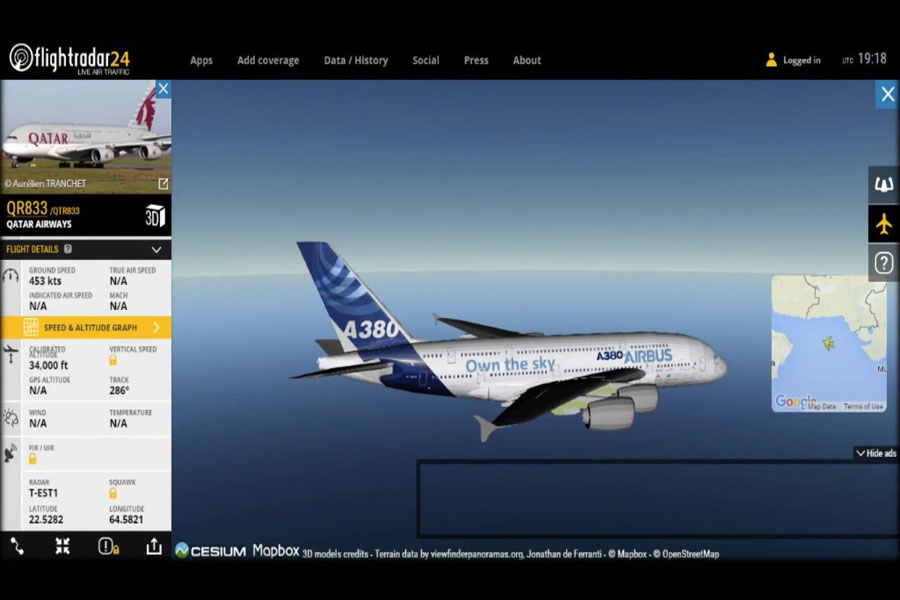Click the aircraft marker on mini map

(828, 343)
